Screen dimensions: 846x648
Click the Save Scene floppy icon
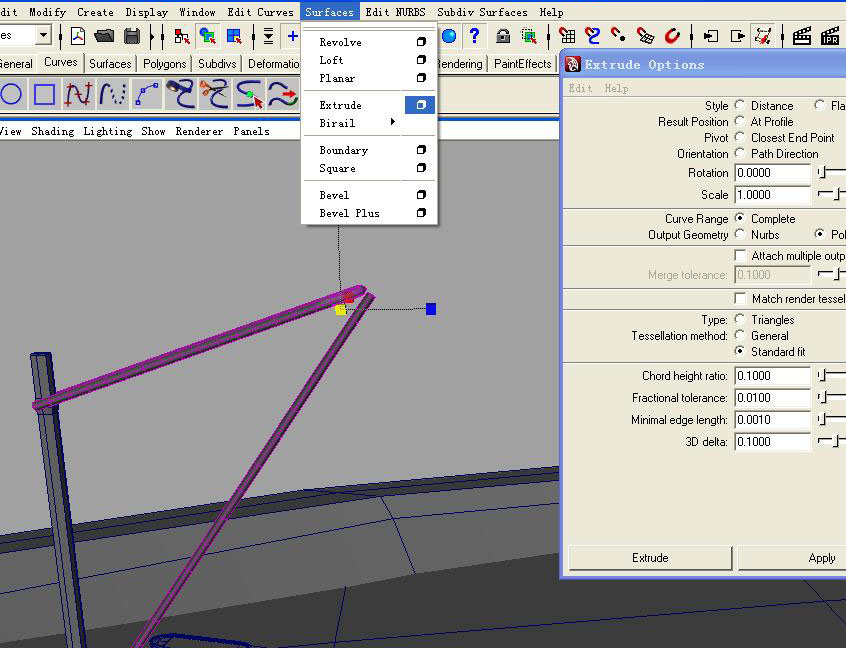132,36
